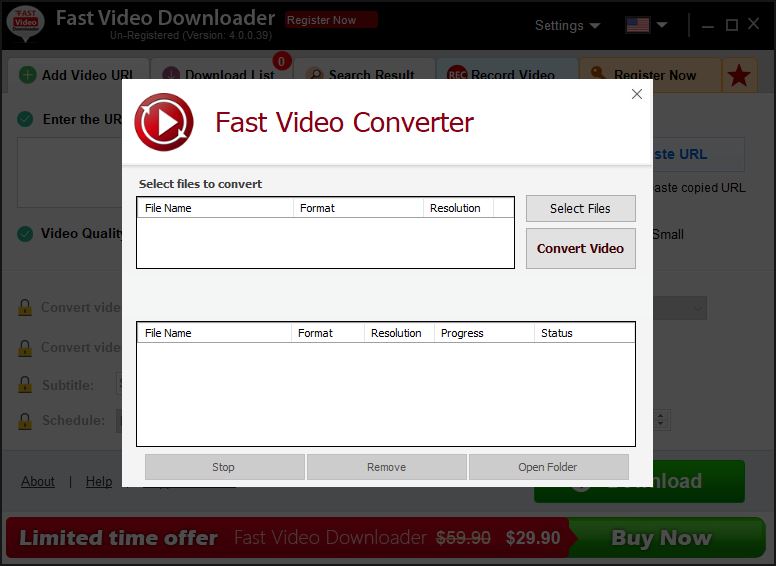Open the Register Now tab
This screenshot has height=566, width=776.
point(650,75)
